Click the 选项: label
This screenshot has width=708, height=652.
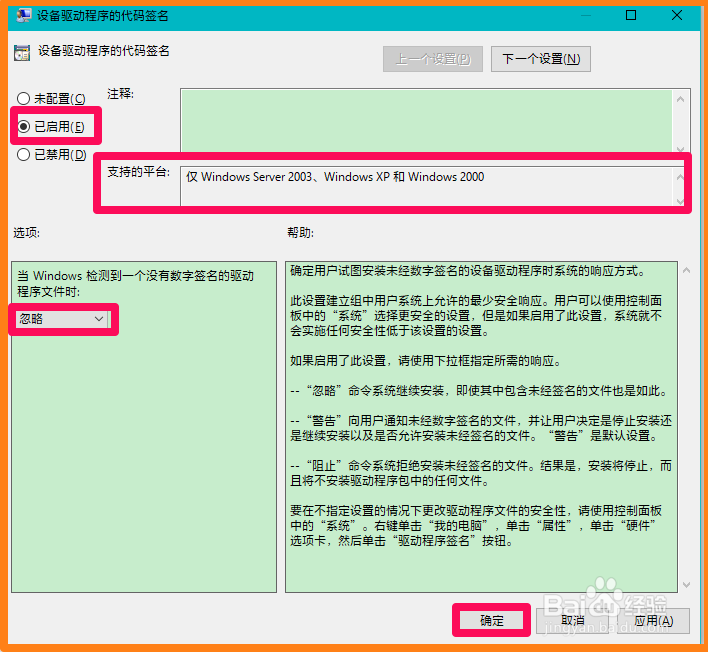pyautogui.click(x=26, y=233)
